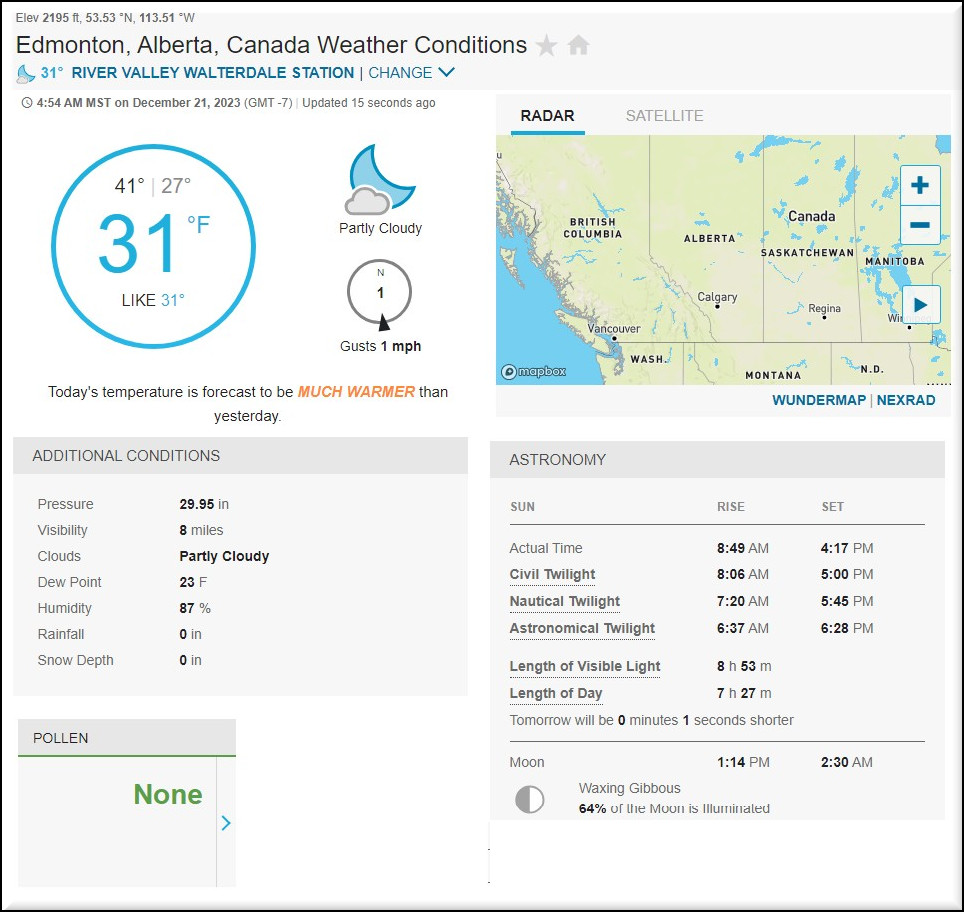
Task: Select the Radar tab
Action: tap(547, 116)
